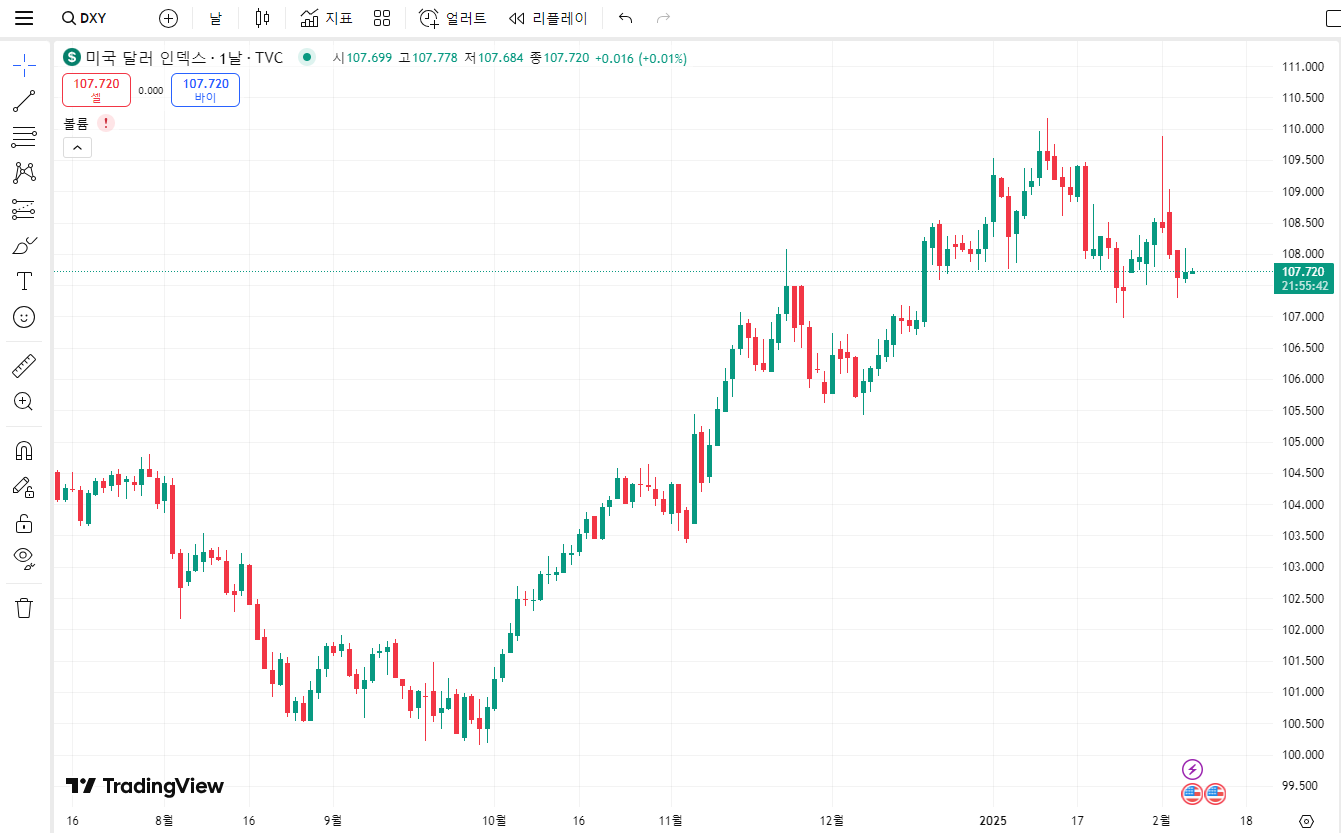Click the 저107.684 low value in legend
1341x833 pixels.
[x=494, y=58]
